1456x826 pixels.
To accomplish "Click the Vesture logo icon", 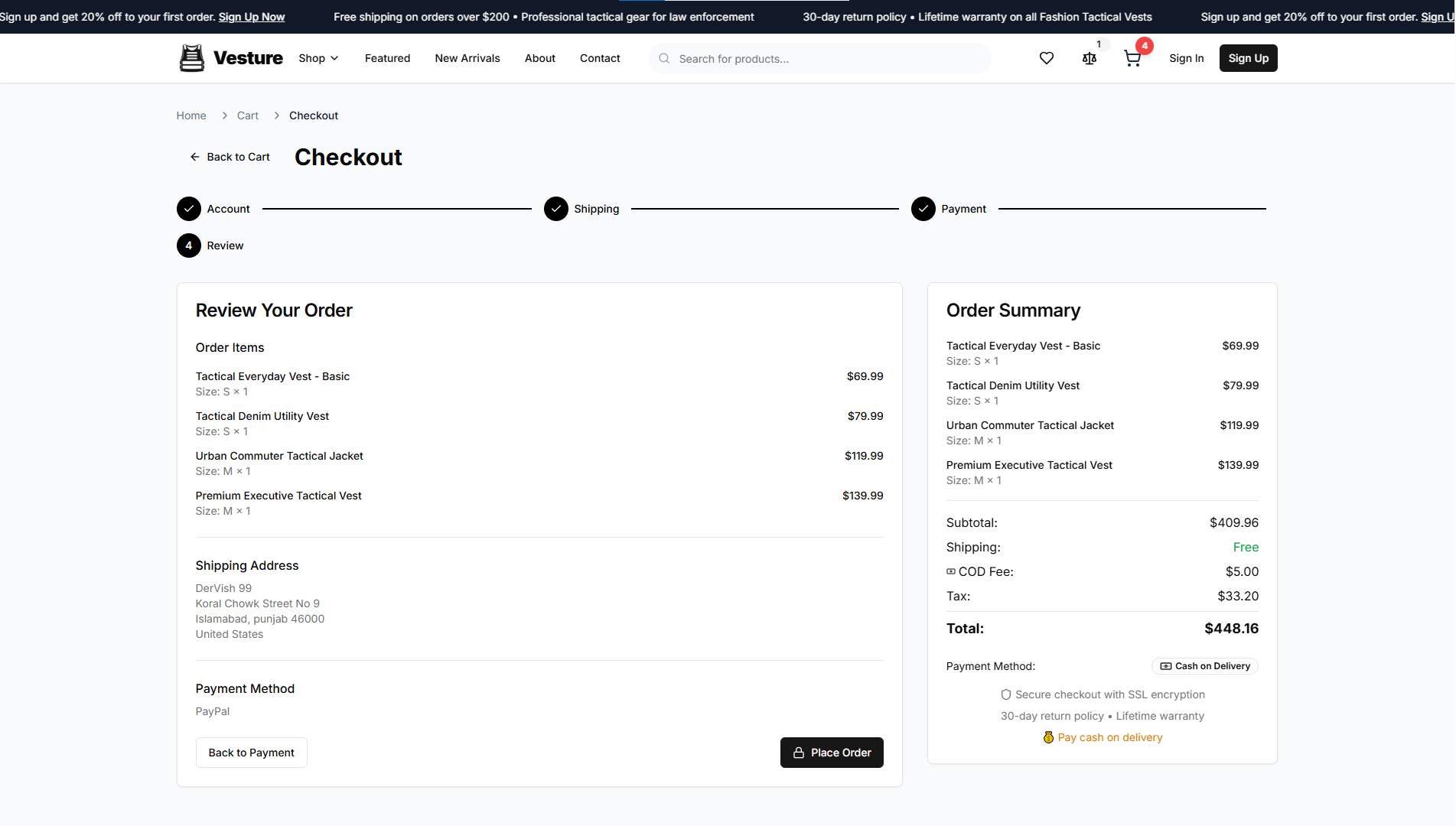I will (x=191, y=57).
